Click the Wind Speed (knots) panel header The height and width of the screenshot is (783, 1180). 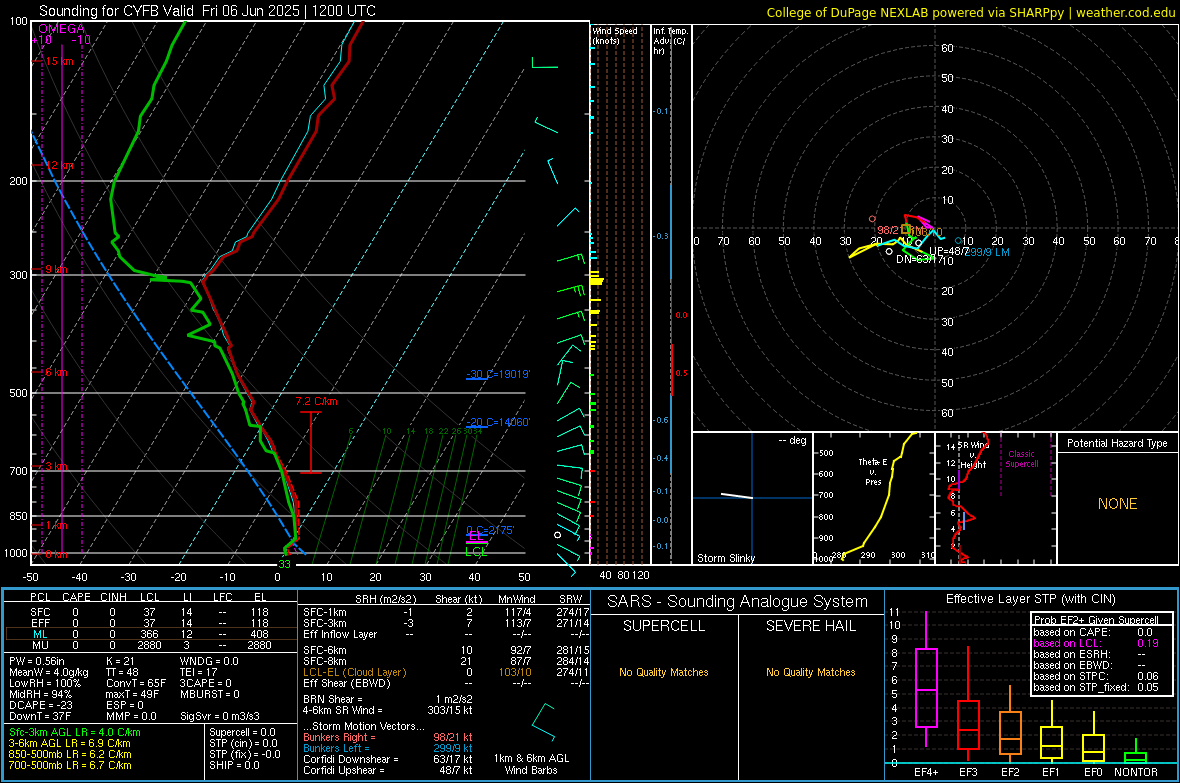pyautogui.click(x=615, y=35)
